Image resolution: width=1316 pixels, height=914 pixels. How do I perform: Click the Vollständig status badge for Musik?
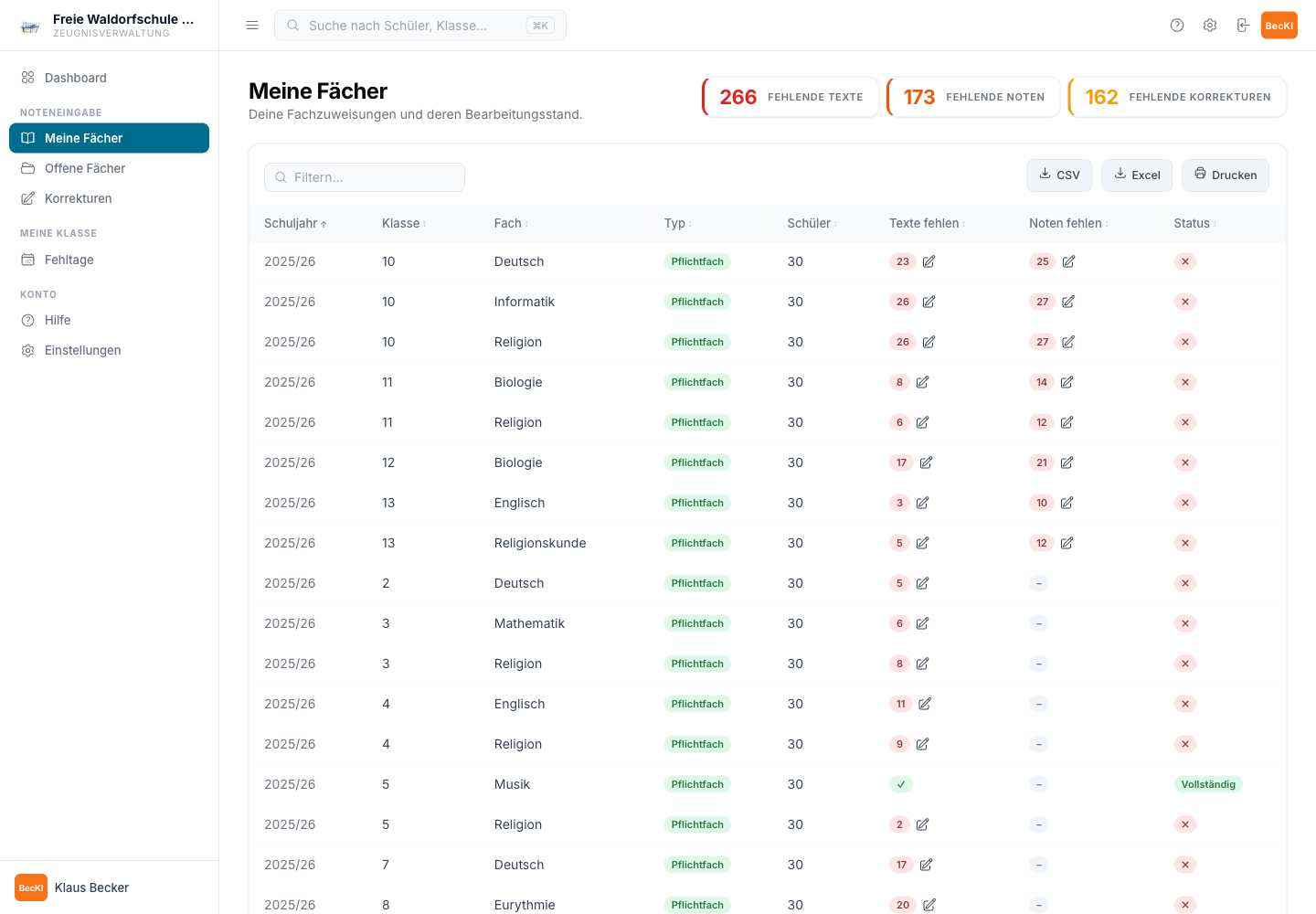click(1208, 784)
